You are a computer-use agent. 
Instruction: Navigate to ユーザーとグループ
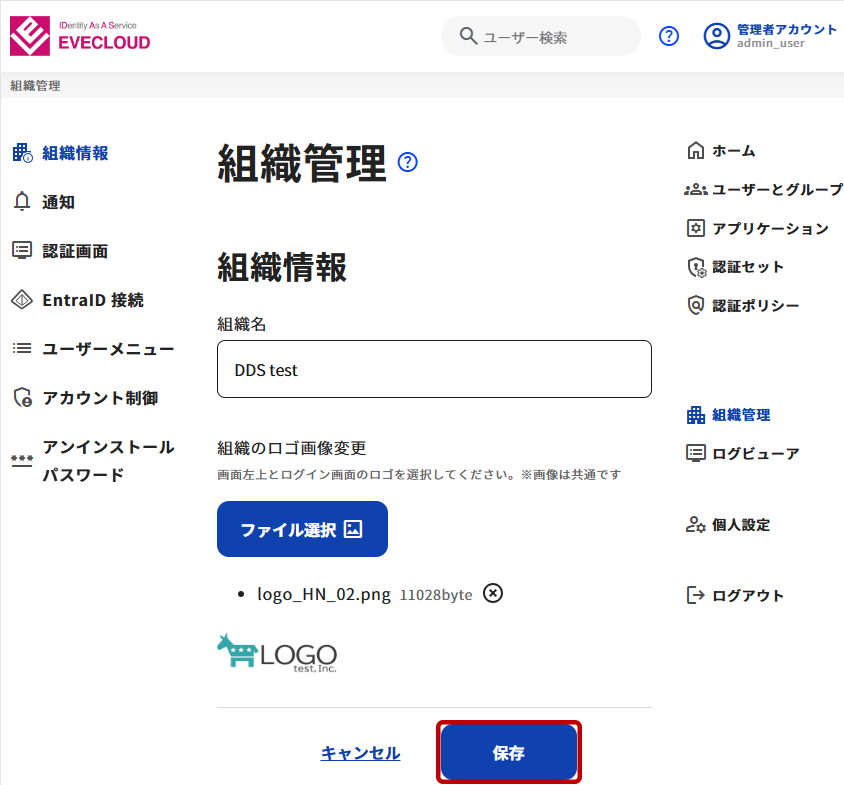(x=776, y=189)
